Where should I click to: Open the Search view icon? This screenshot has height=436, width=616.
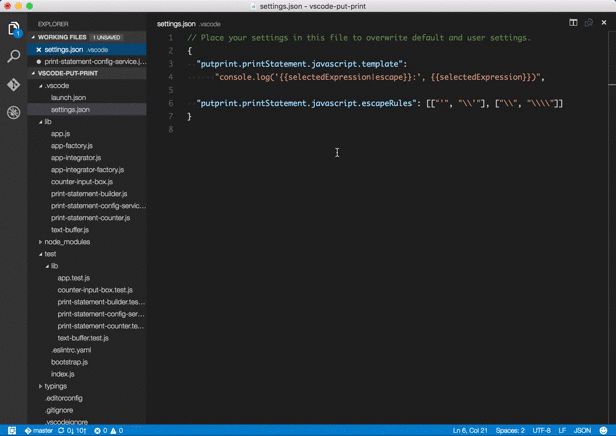pos(14,56)
